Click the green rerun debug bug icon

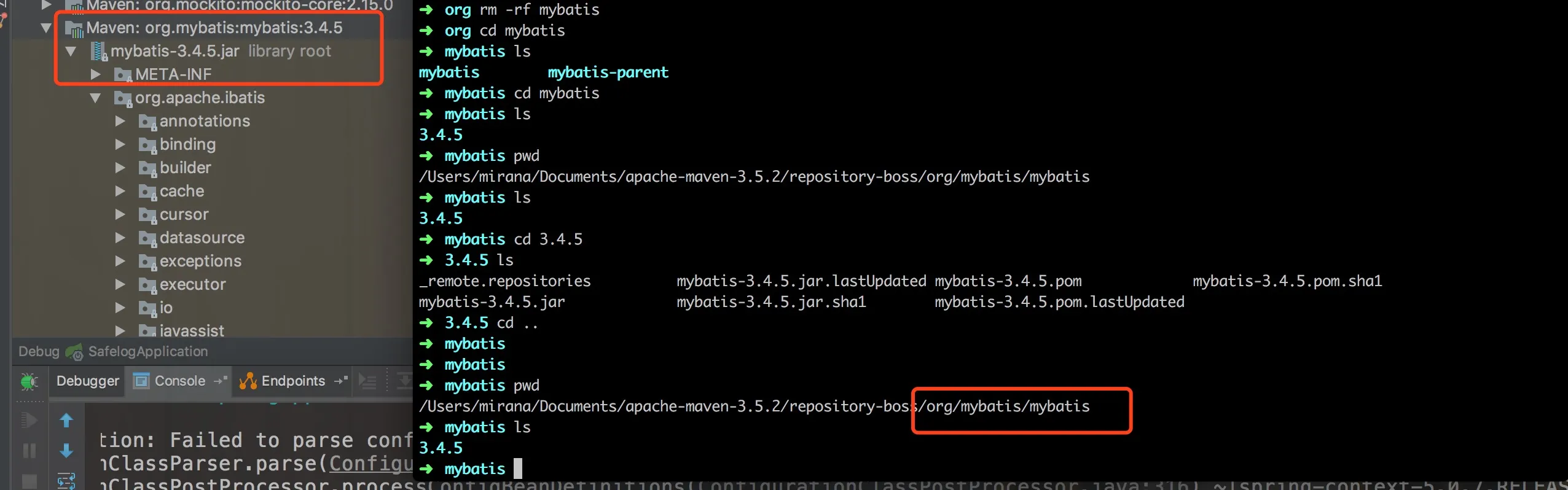(x=28, y=381)
